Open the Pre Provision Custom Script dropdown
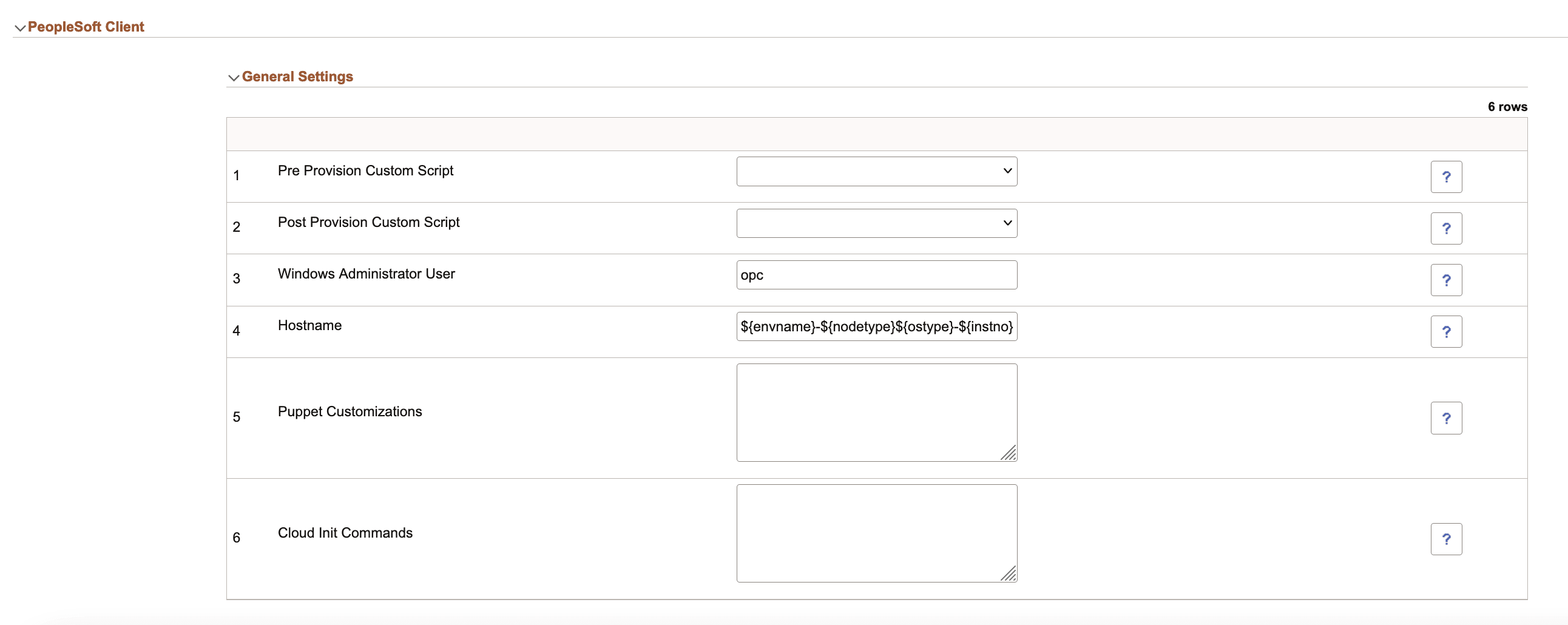This screenshot has width=1568, height=625. click(876, 171)
